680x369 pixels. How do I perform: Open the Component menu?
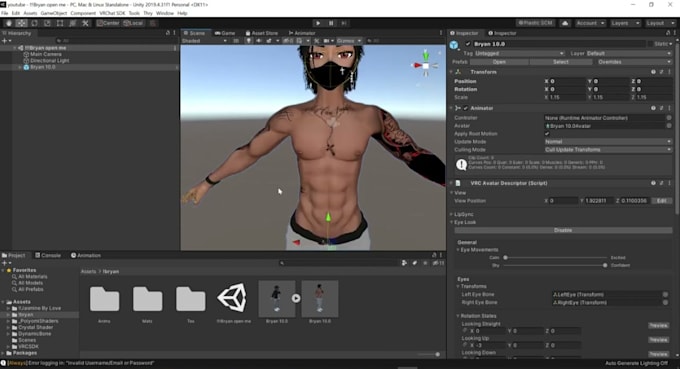pyautogui.click(x=83, y=13)
